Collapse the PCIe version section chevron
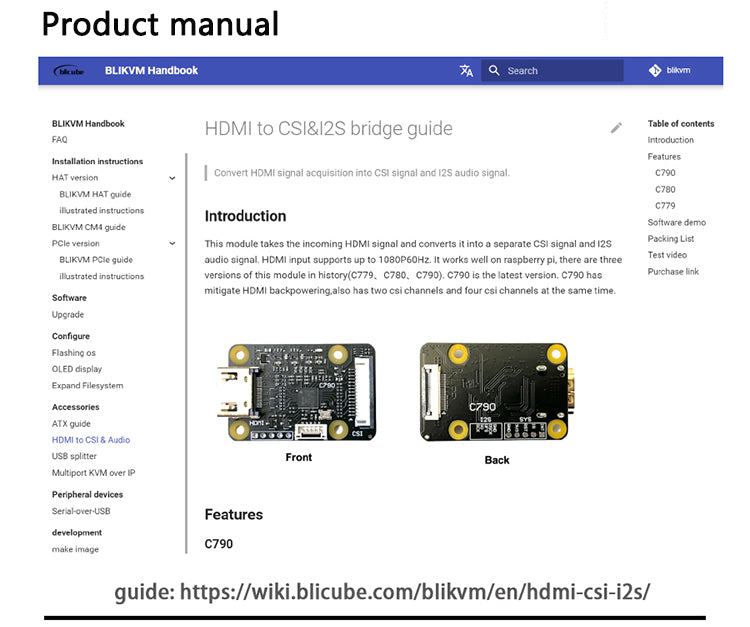 (x=172, y=243)
